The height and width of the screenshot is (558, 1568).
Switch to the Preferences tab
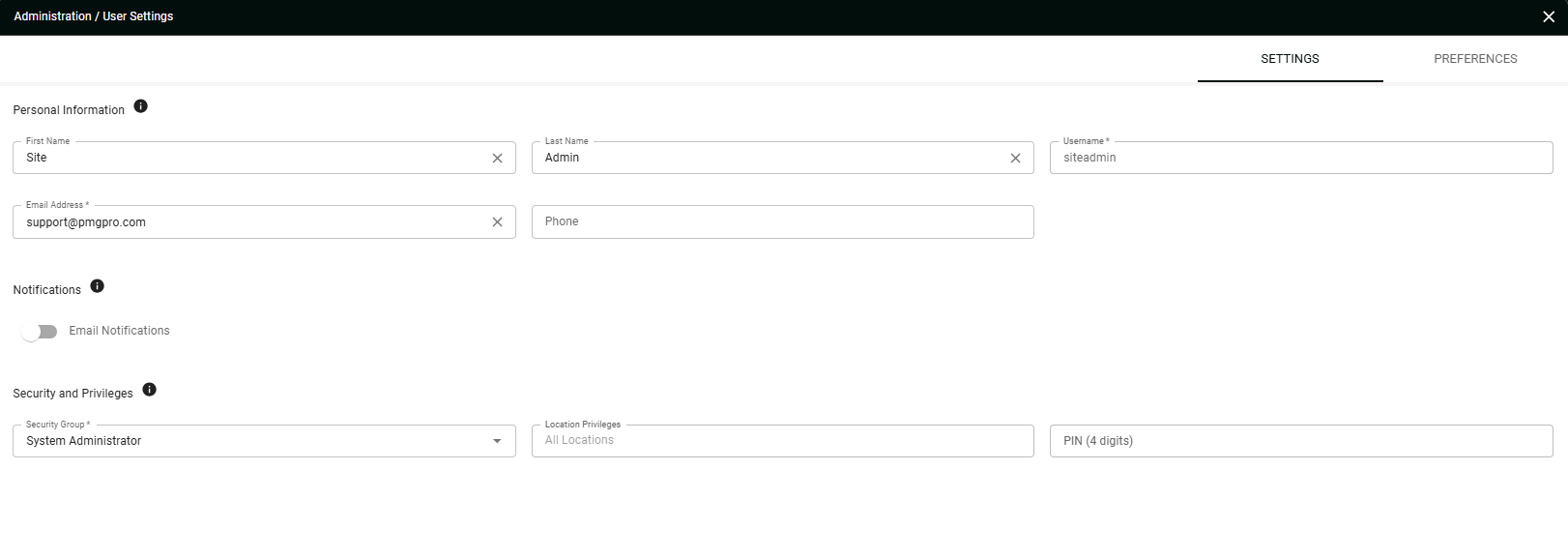tap(1475, 59)
